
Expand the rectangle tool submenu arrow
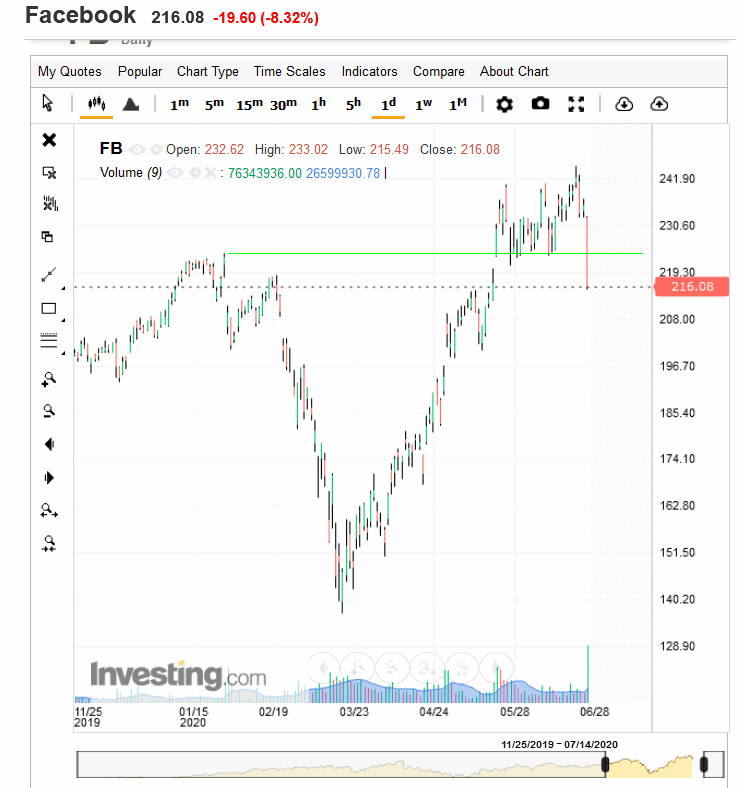coord(63,320)
